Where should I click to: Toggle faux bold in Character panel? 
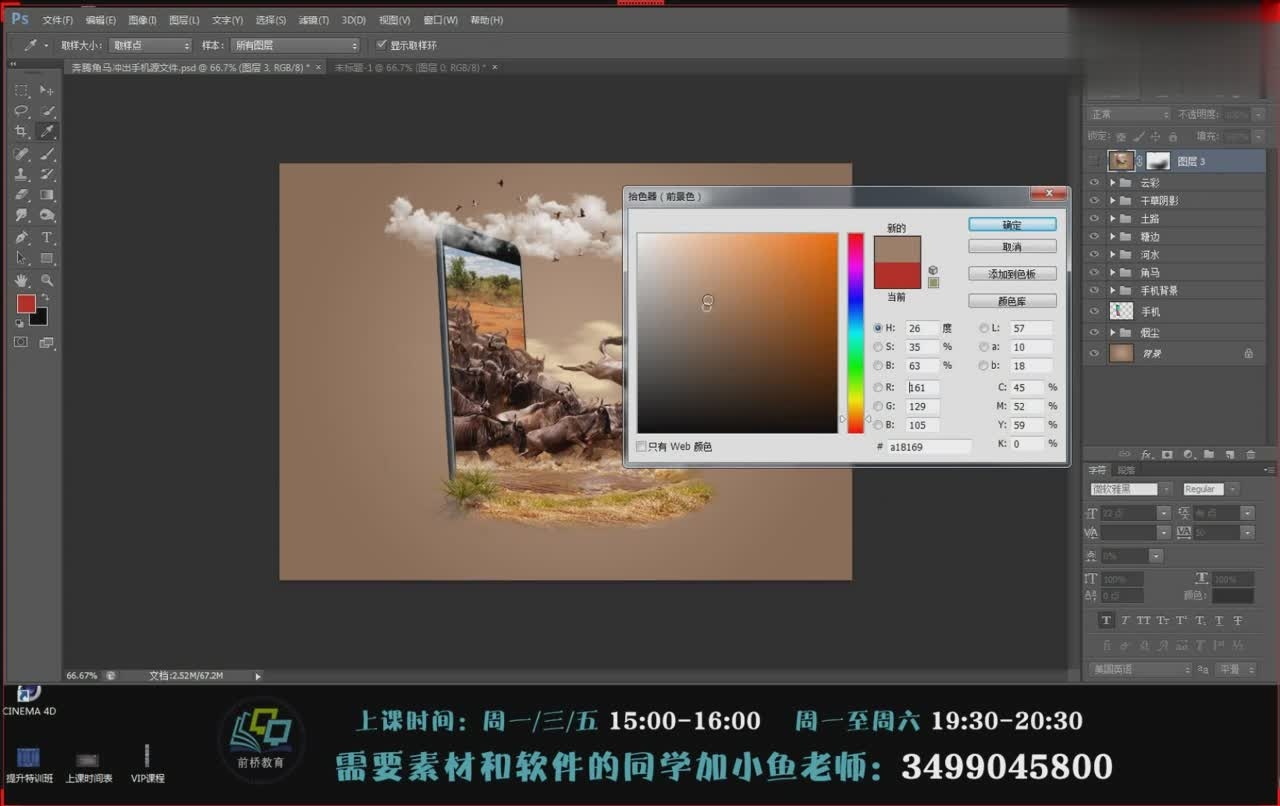[1106, 620]
